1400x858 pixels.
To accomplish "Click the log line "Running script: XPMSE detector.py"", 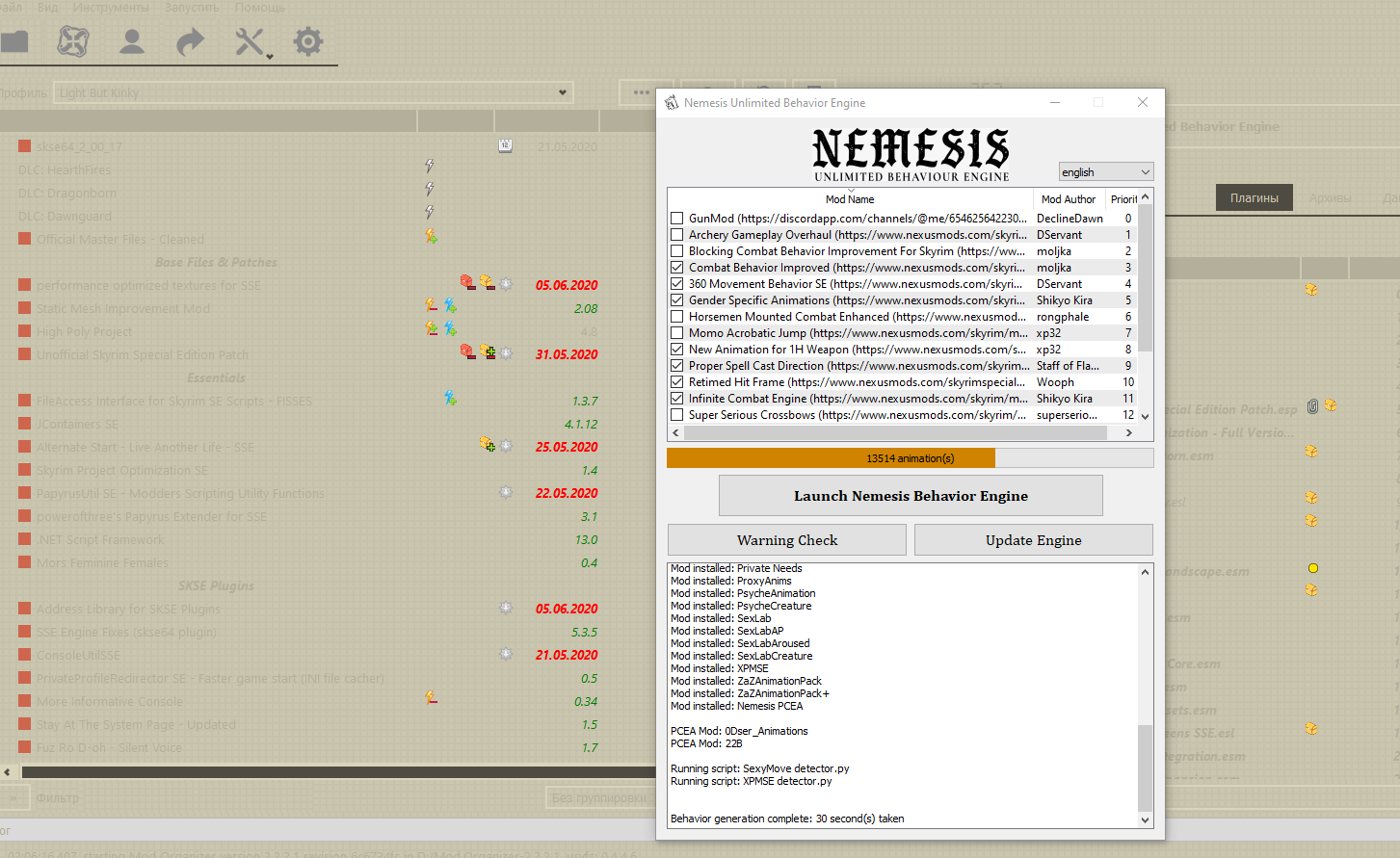I will point(751,781).
